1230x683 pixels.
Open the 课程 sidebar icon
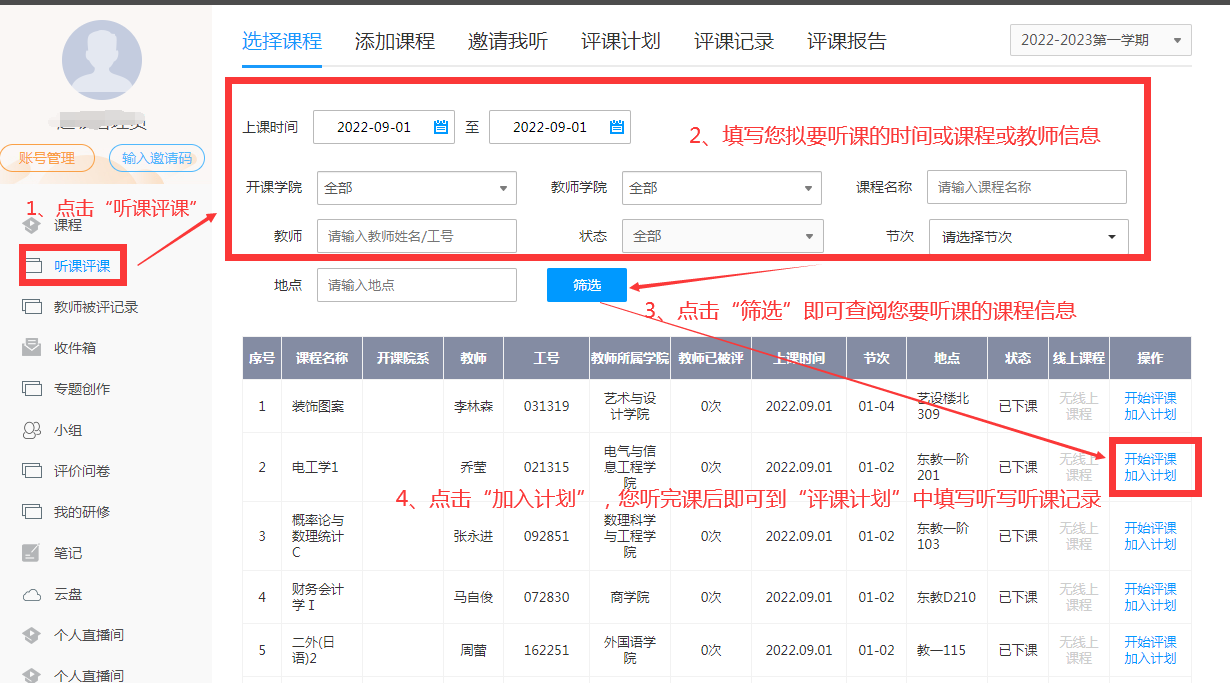point(32,225)
